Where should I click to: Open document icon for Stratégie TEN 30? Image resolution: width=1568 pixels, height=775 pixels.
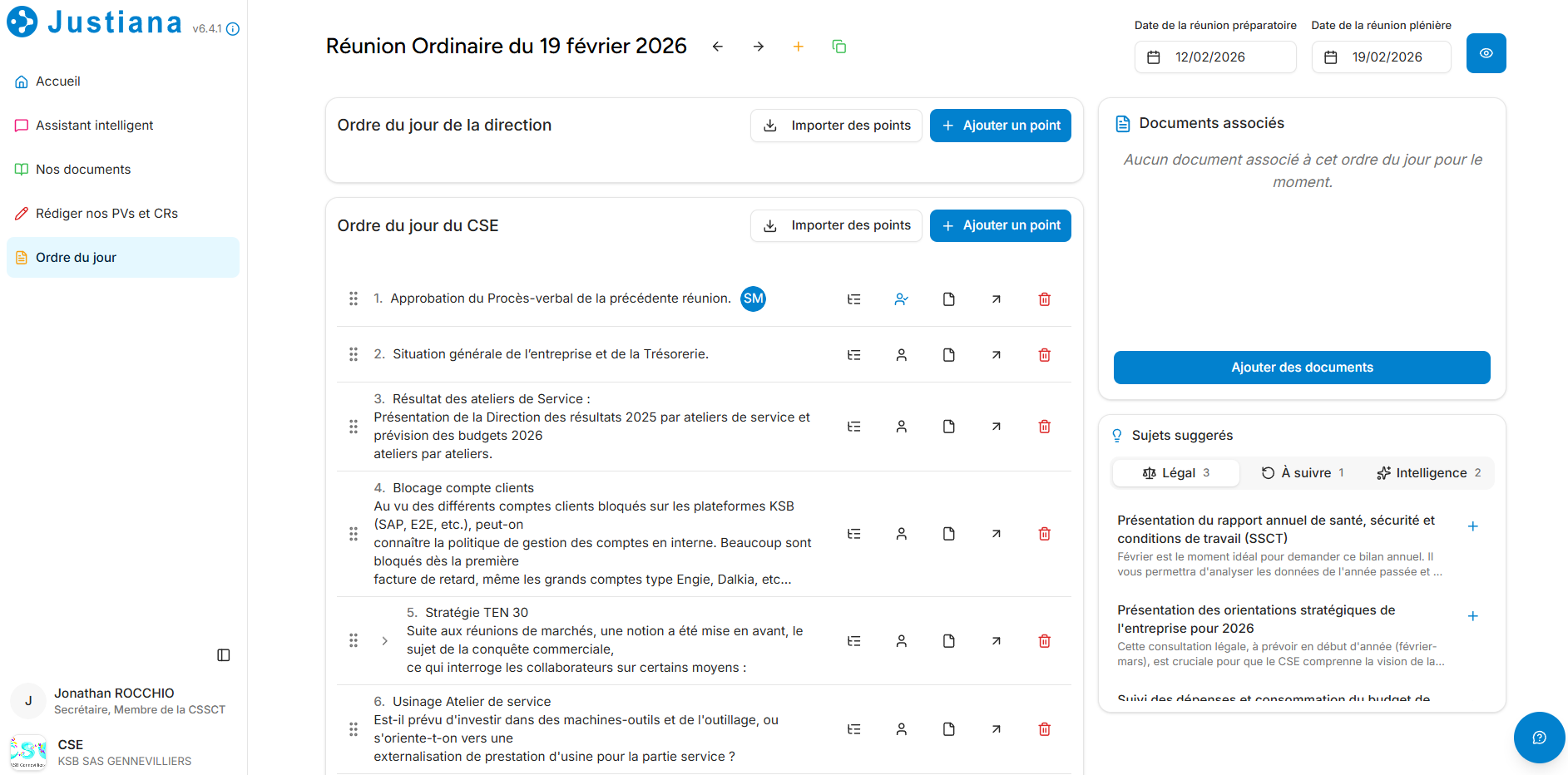[x=949, y=641]
